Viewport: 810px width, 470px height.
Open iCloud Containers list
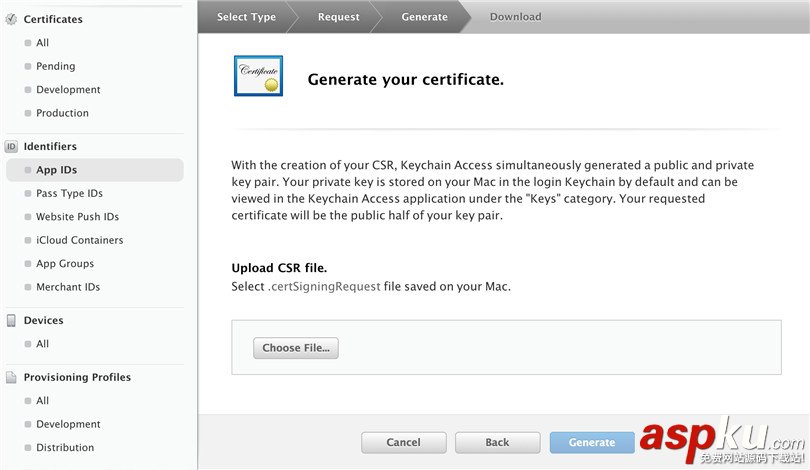[79, 240]
